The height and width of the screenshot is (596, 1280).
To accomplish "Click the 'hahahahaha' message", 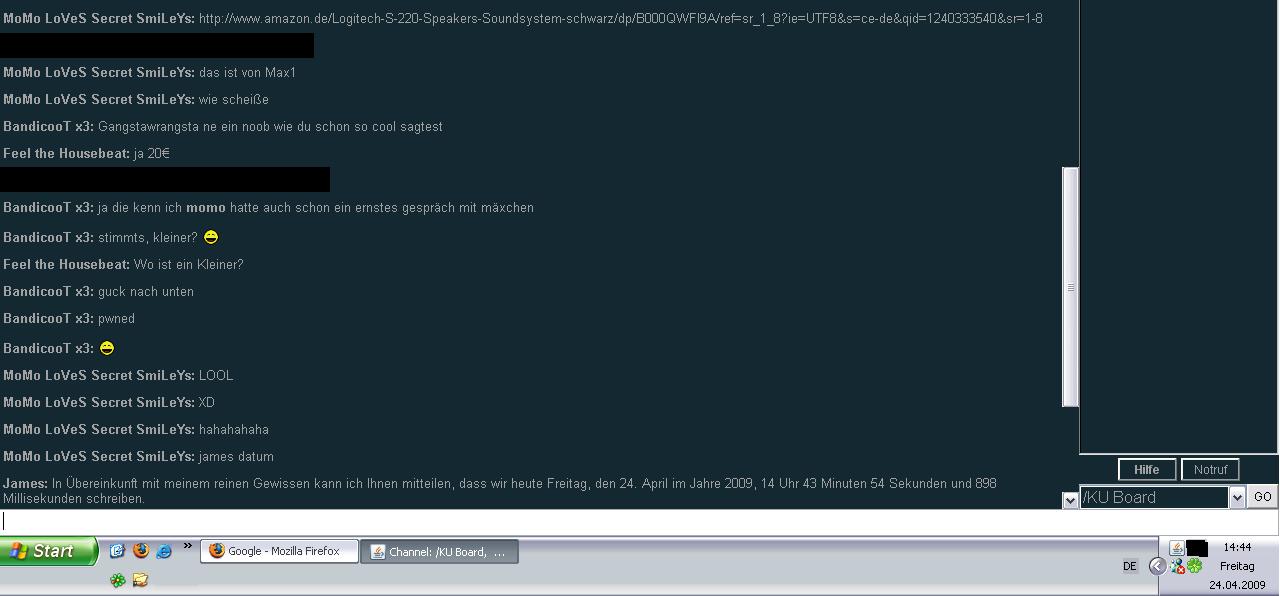I will pyautogui.click(x=234, y=429).
